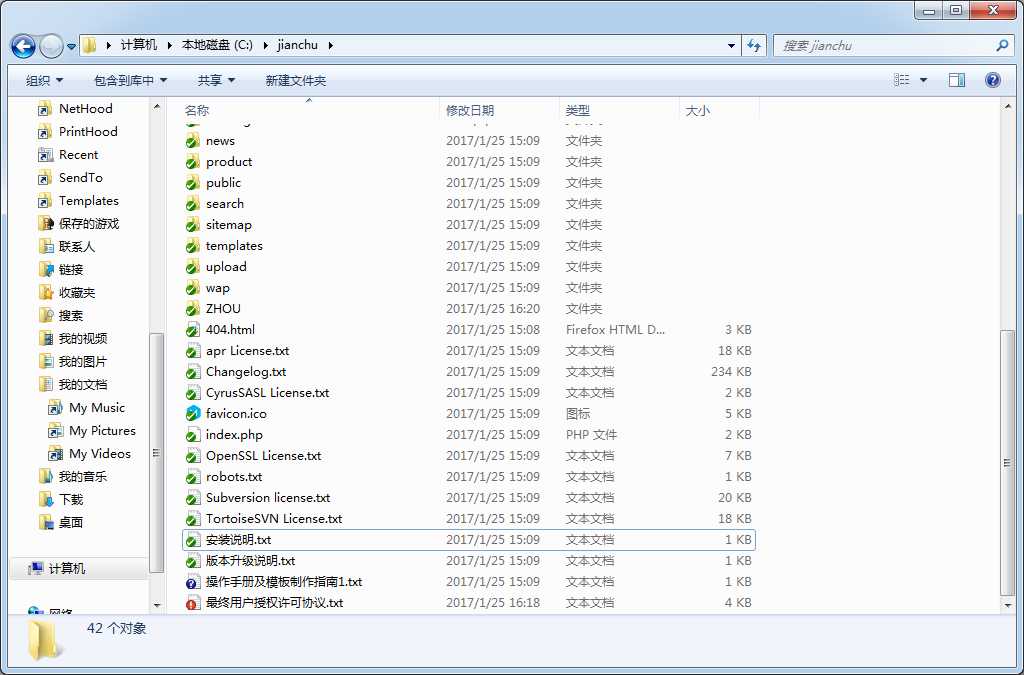The width and height of the screenshot is (1024, 675).
Task: Open the view options dropdown arrow
Action: pyautogui.click(x=923, y=80)
